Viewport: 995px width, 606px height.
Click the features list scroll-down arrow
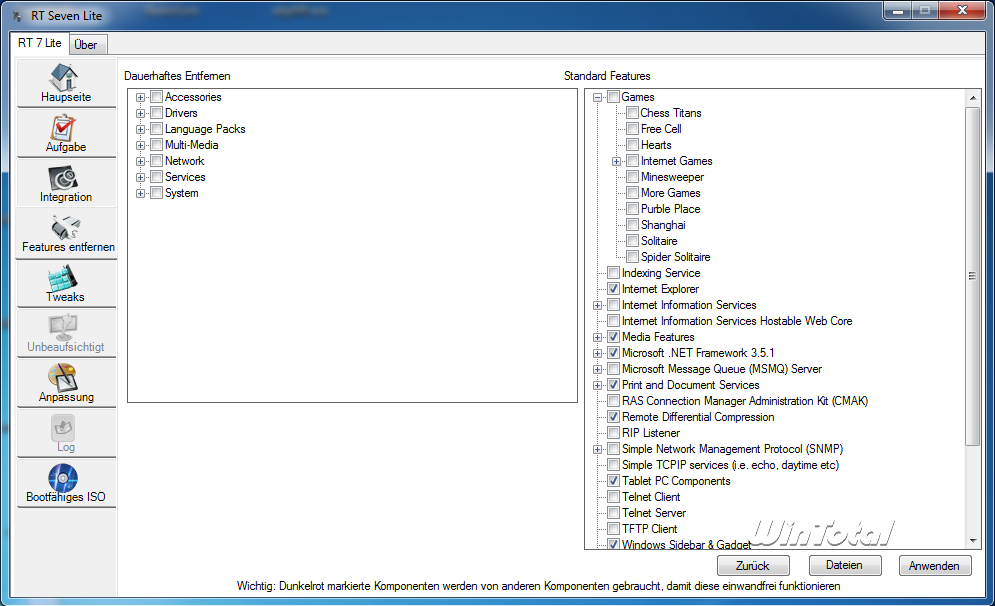(x=973, y=541)
